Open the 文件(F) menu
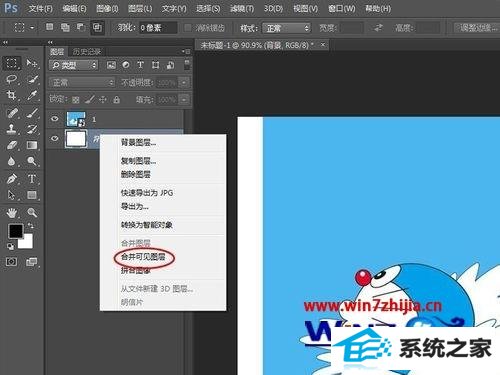500x375 pixels. pyautogui.click(x=40, y=8)
